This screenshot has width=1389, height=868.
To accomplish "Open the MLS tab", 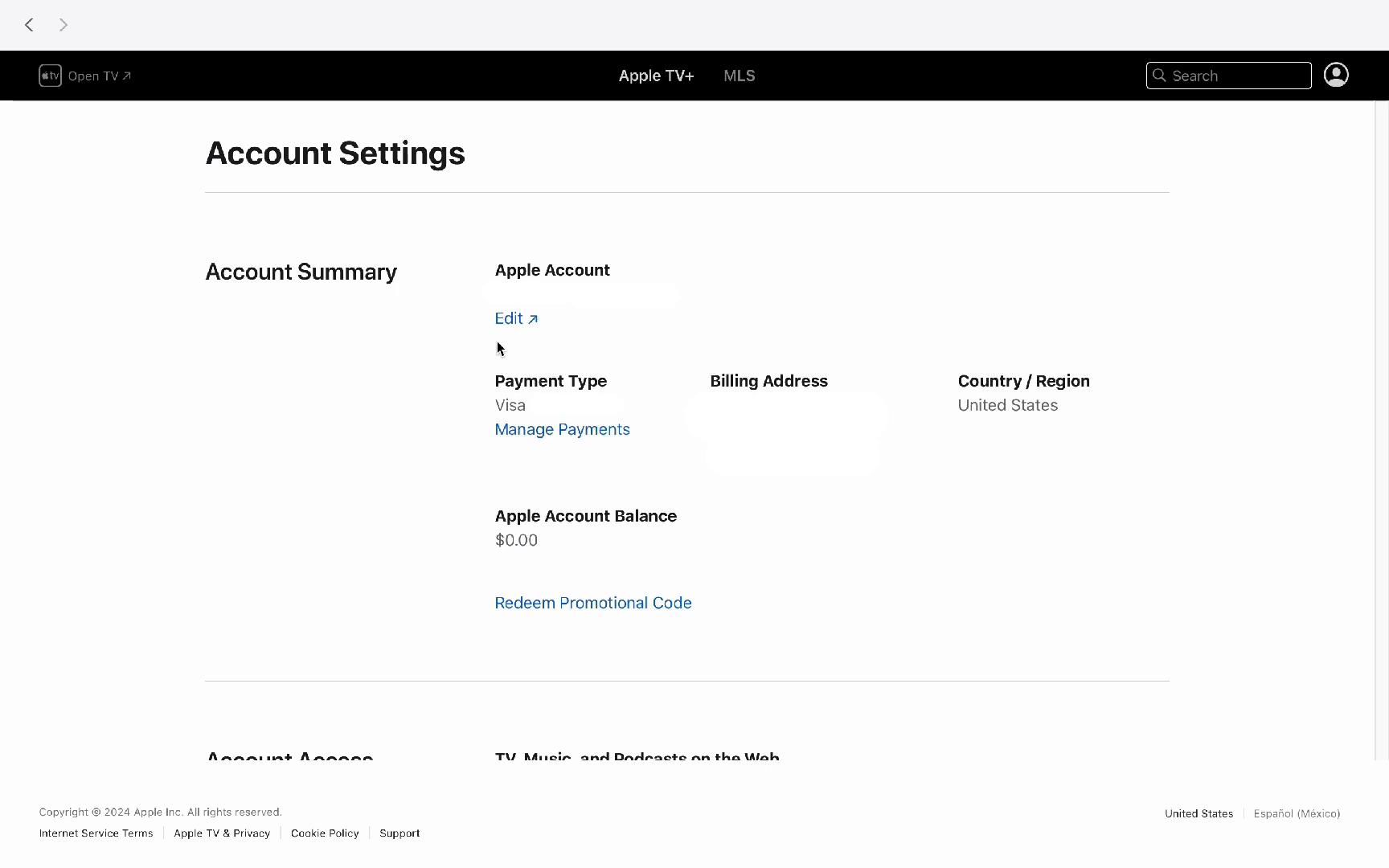I will pos(739,76).
